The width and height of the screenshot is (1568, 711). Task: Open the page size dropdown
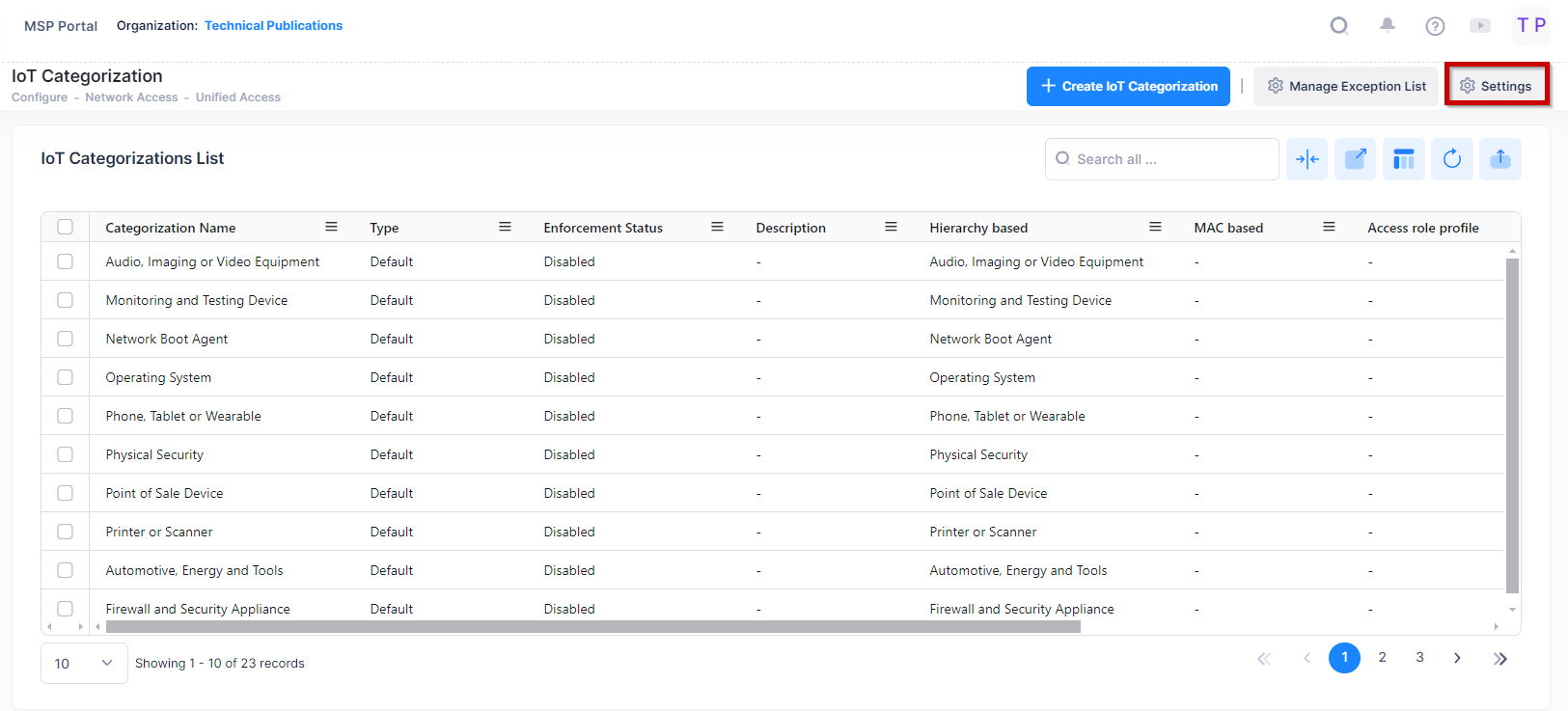click(84, 664)
